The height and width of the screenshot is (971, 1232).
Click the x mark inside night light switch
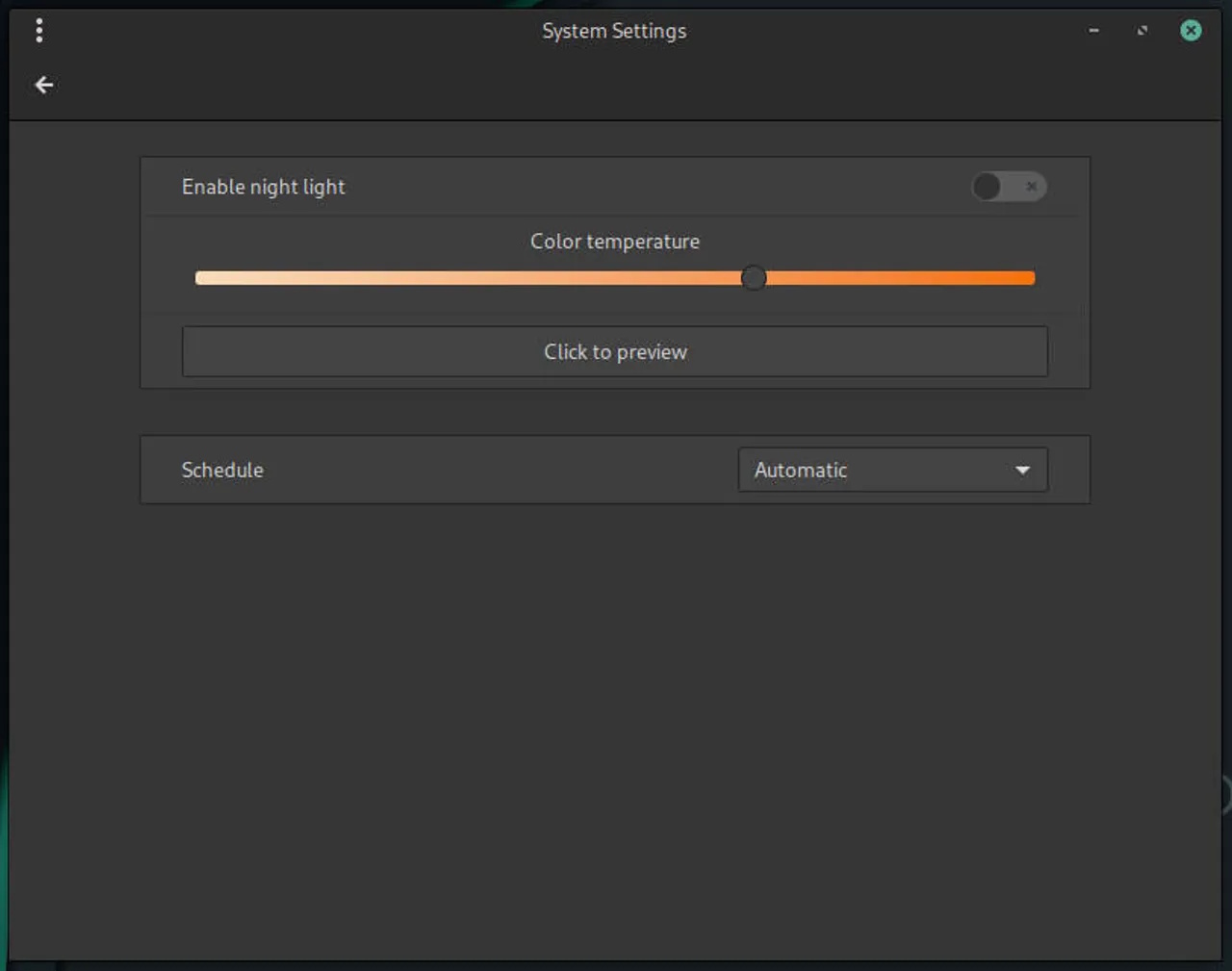(x=1031, y=187)
